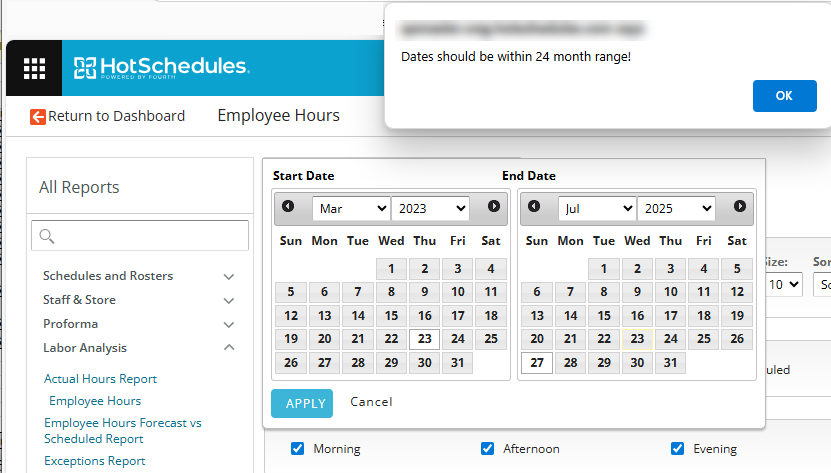
Task: Open the apps grid menu icon
Action: coord(35,68)
